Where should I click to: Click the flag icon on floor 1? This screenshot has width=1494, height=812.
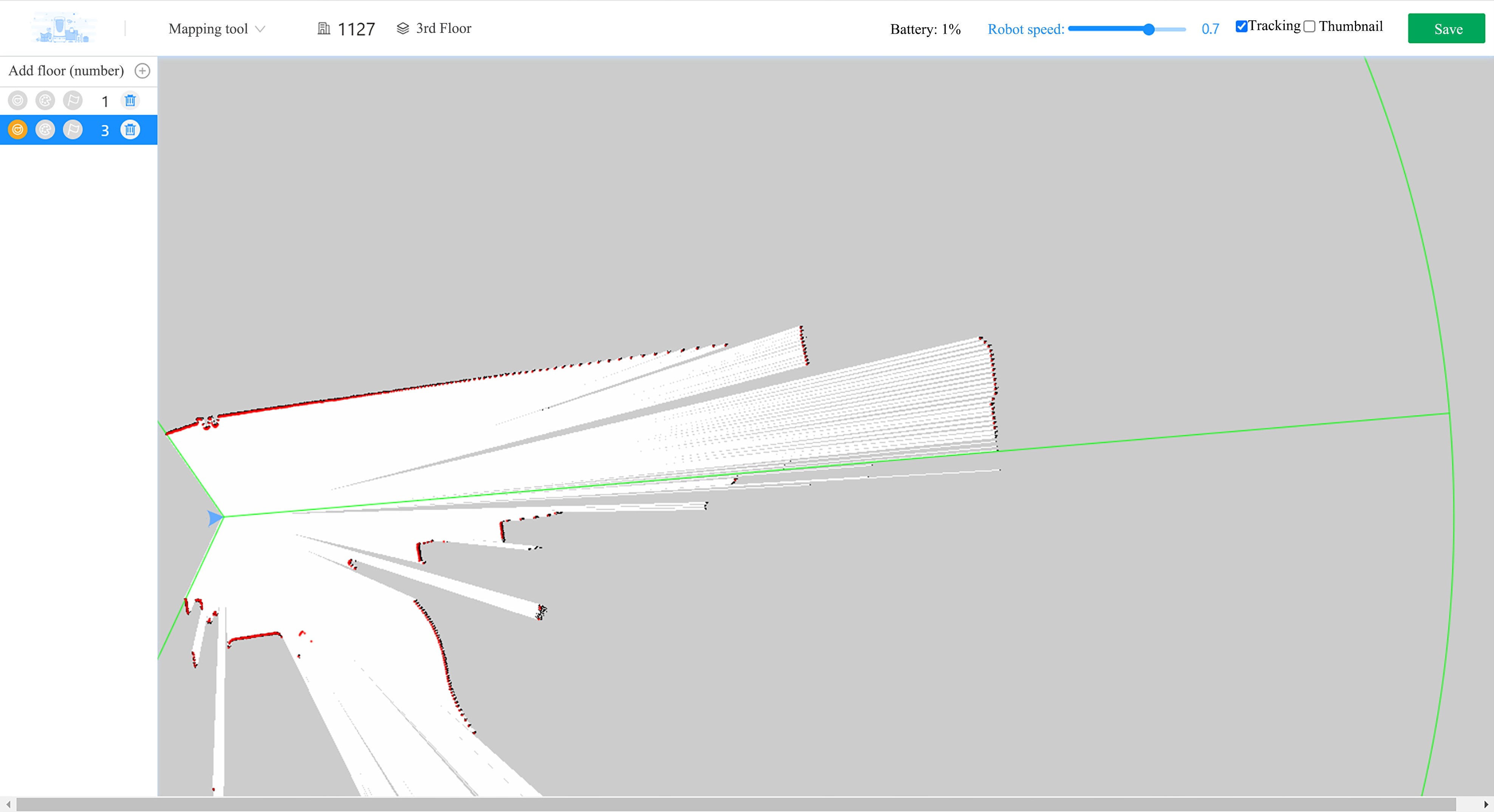pyautogui.click(x=73, y=101)
